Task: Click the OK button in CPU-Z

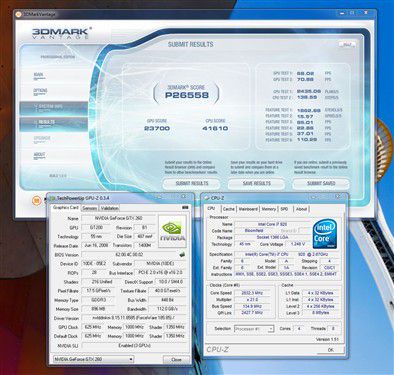Action: (x=330, y=350)
